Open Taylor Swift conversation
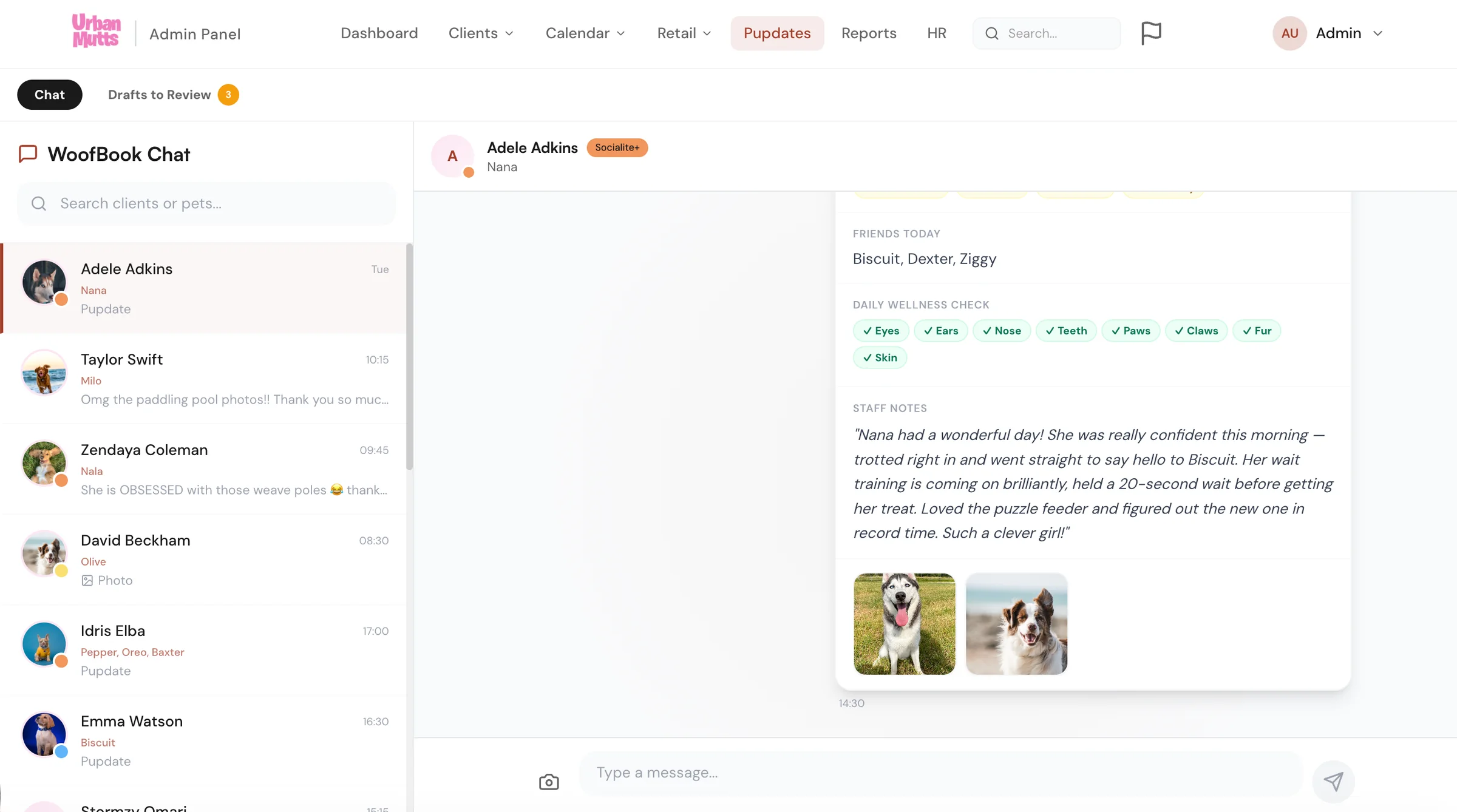The height and width of the screenshot is (812, 1457). pyautogui.click(x=204, y=379)
